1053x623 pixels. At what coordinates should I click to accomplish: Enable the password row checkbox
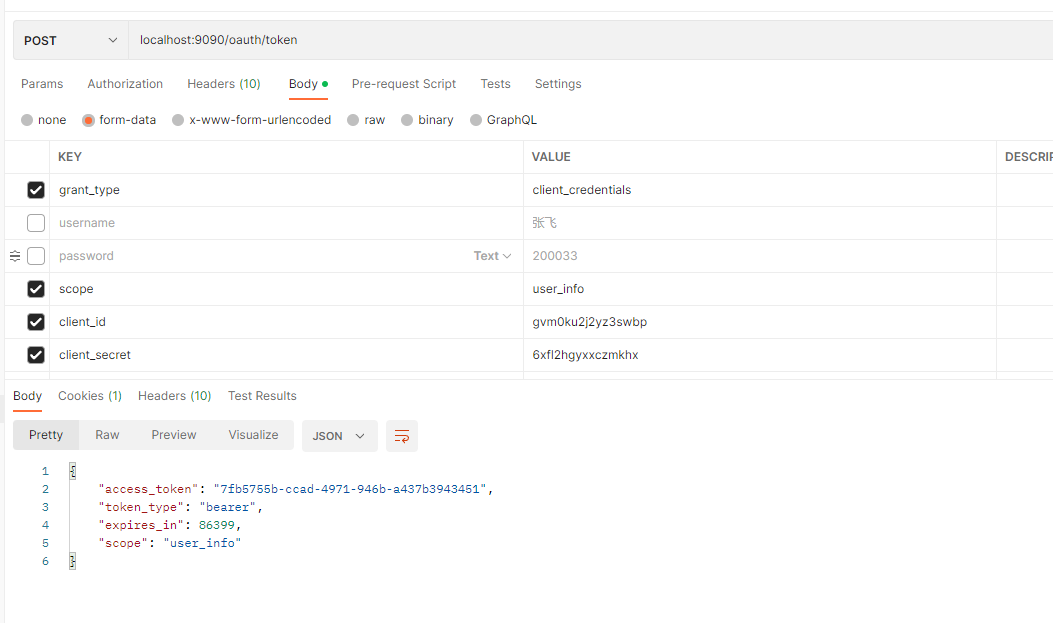(x=36, y=256)
